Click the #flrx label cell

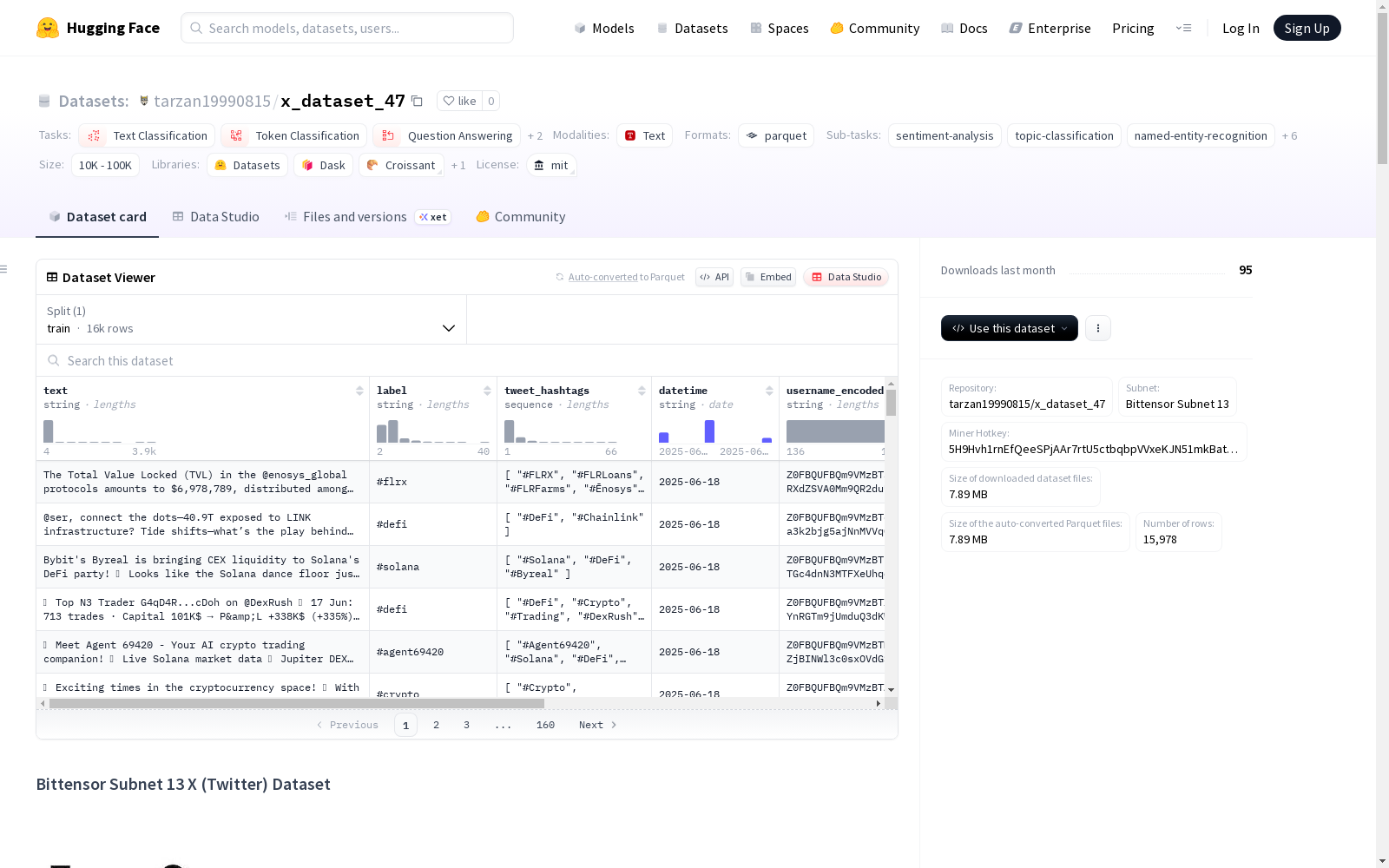(x=433, y=482)
